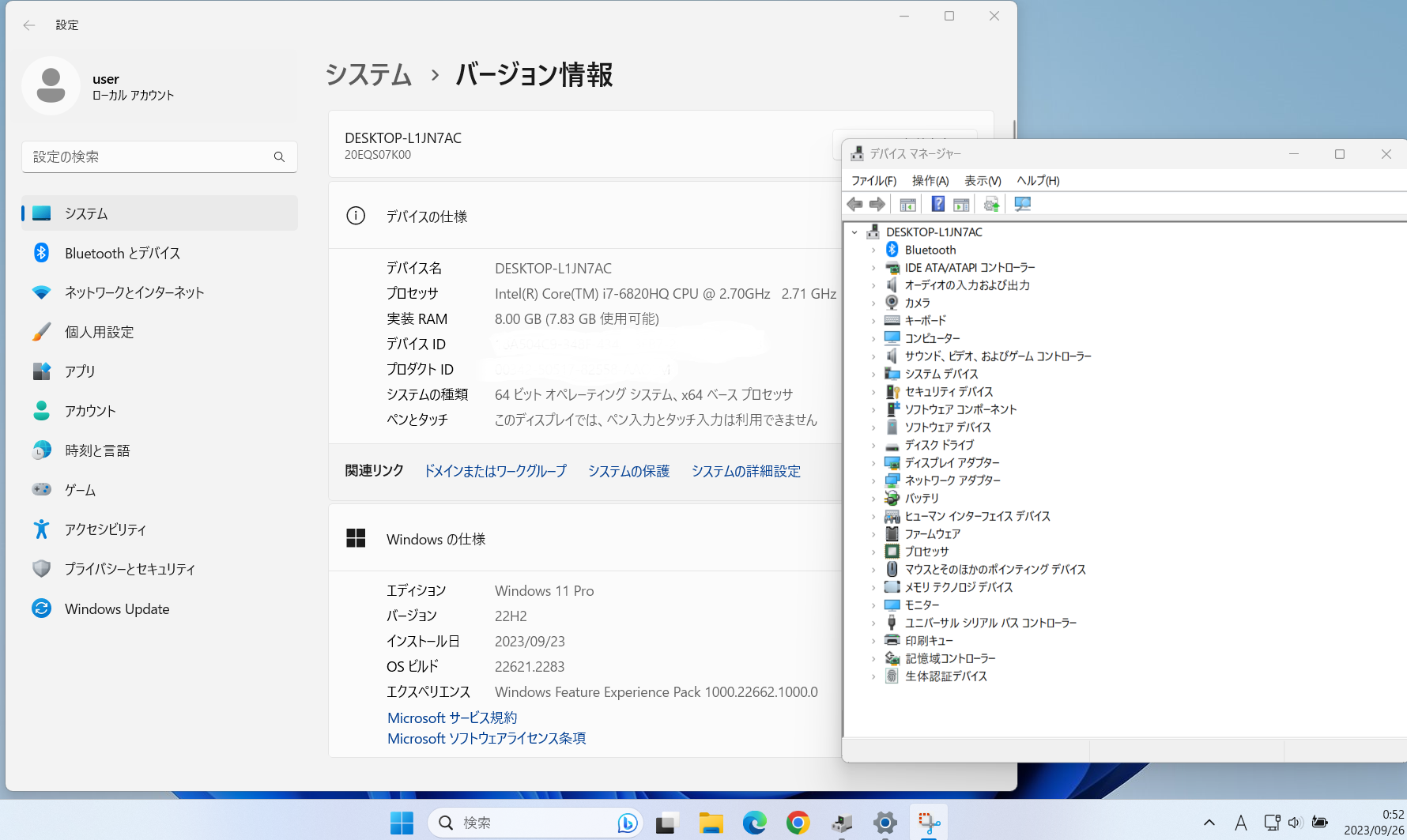Select アプリ in the Settings sidebar
1407x840 pixels.
coord(160,371)
